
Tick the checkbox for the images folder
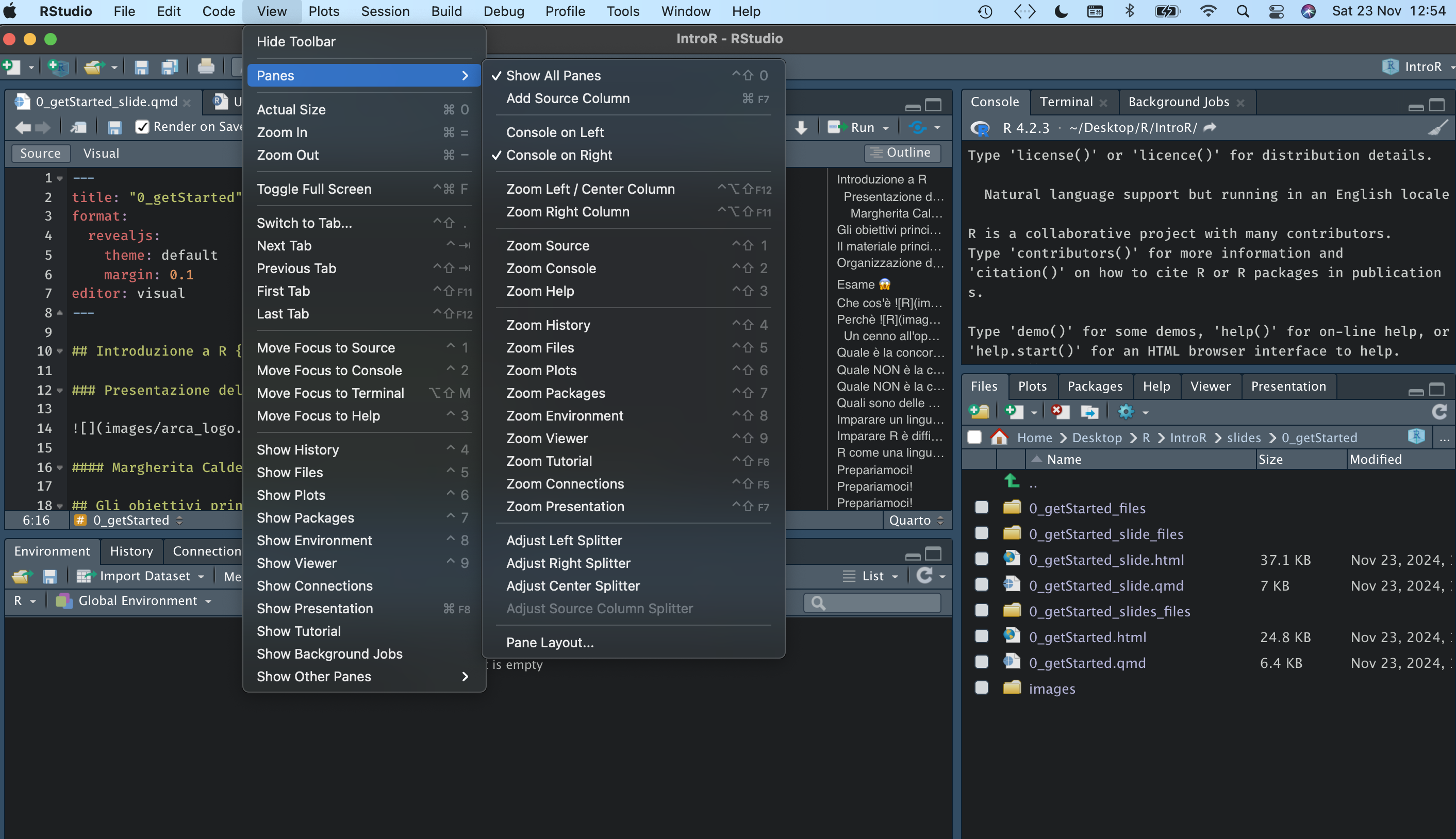pyautogui.click(x=982, y=688)
